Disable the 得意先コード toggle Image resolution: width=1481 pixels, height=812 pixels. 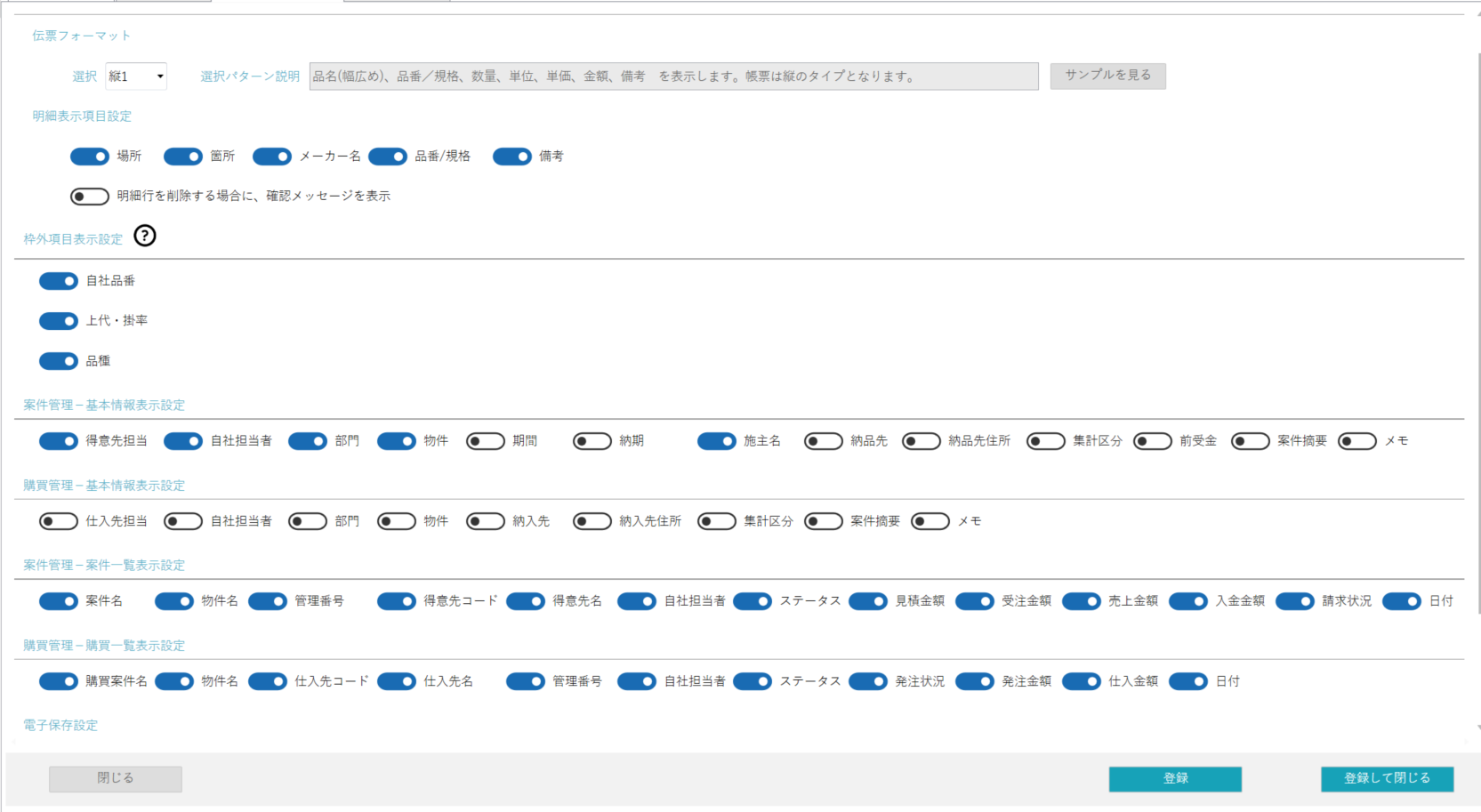click(397, 601)
